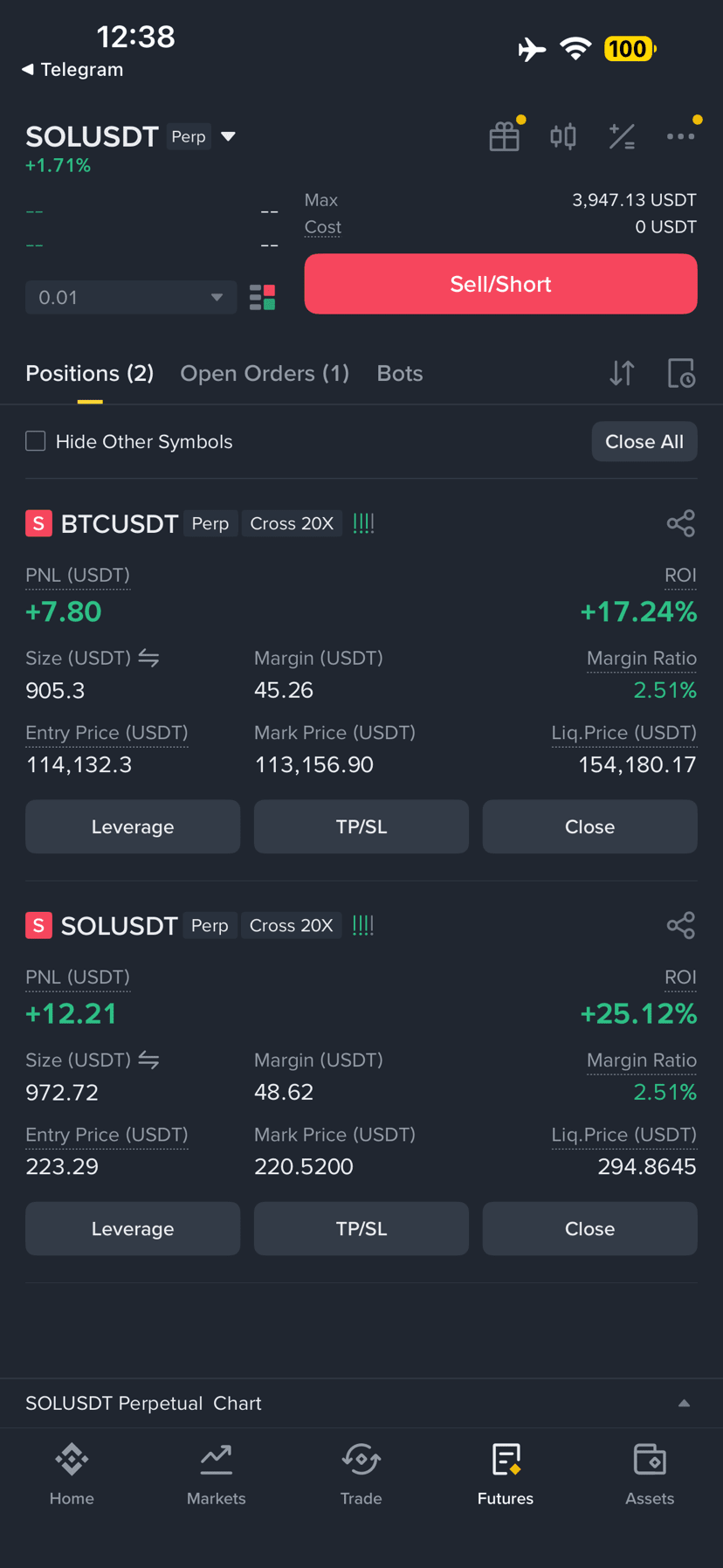
Task: Share the SOLUSDT position
Action: point(681,925)
